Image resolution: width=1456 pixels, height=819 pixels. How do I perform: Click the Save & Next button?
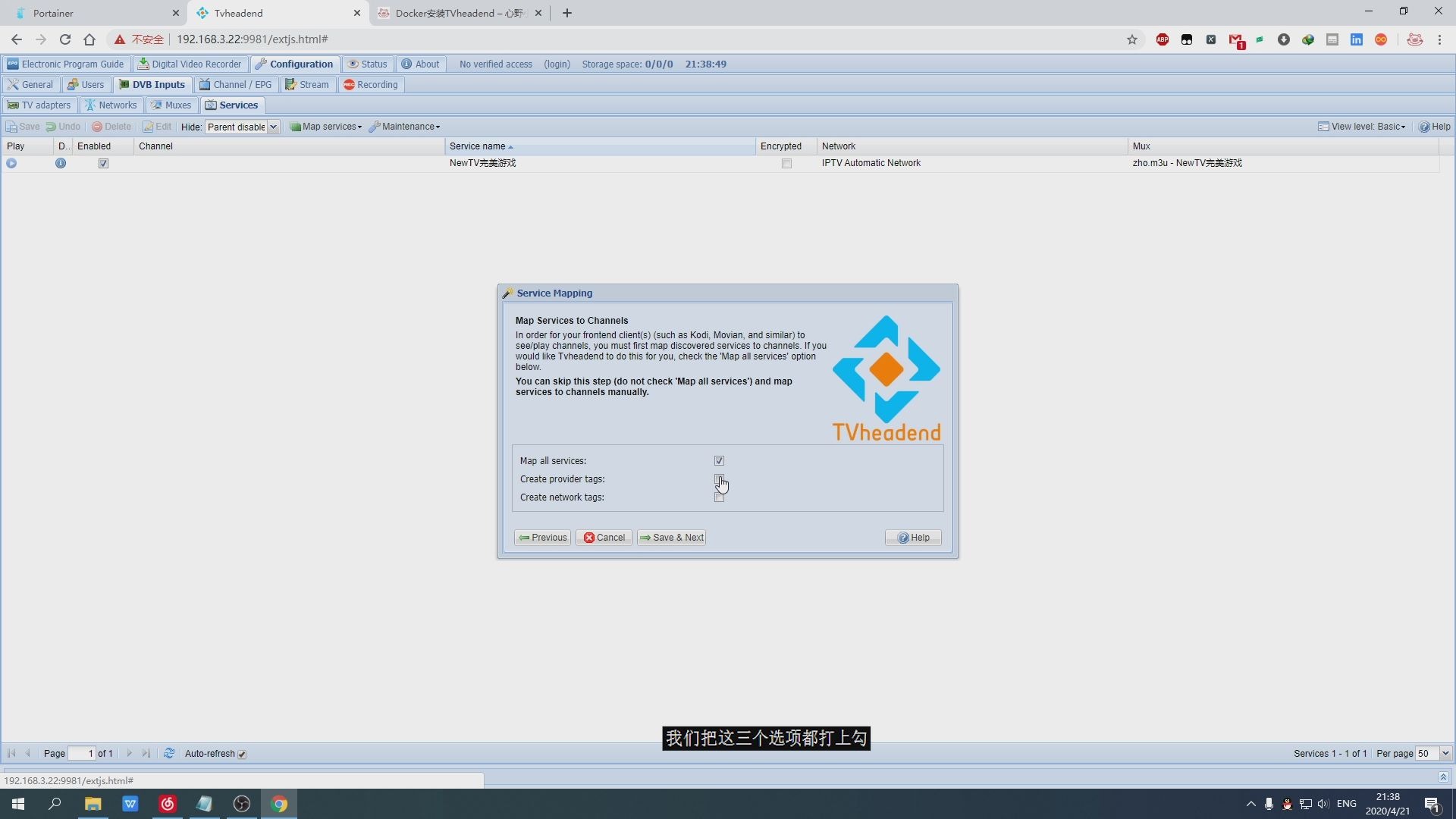[x=671, y=537]
